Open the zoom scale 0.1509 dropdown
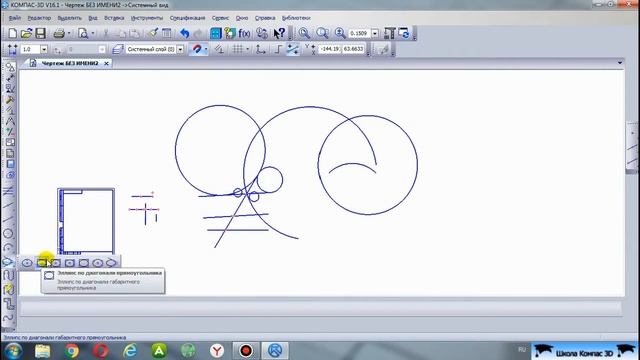The height and width of the screenshot is (360, 640). click(375, 33)
